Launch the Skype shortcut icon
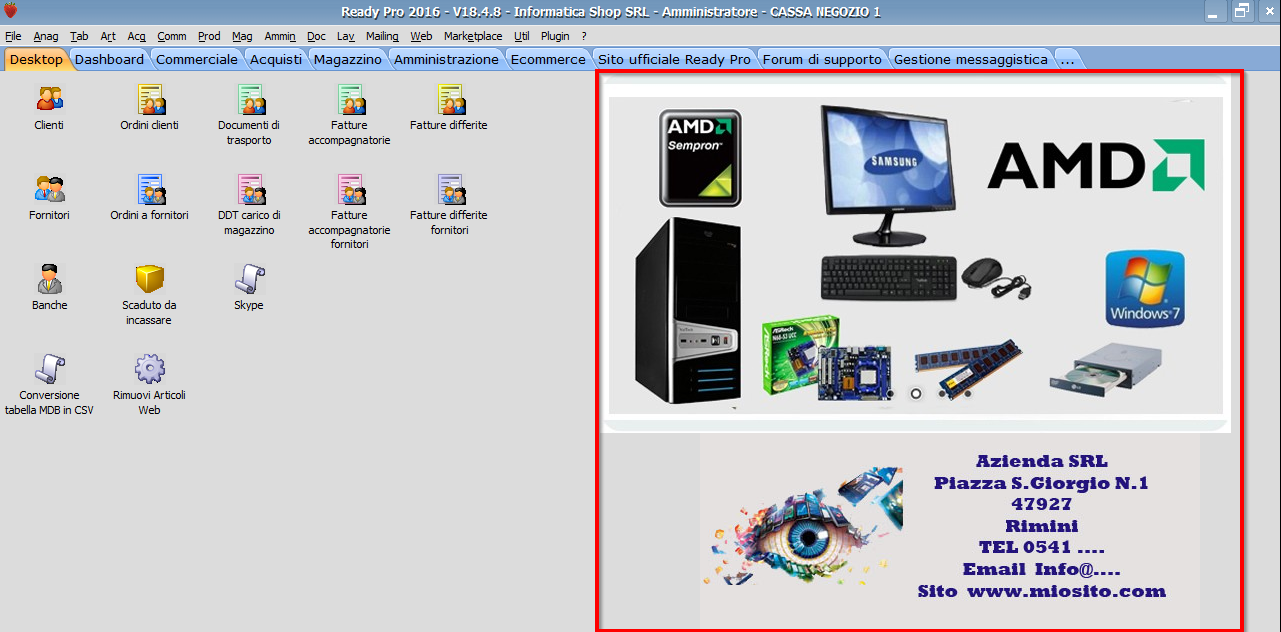The width and height of the screenshot is (1281, 632). coord(249,279)
